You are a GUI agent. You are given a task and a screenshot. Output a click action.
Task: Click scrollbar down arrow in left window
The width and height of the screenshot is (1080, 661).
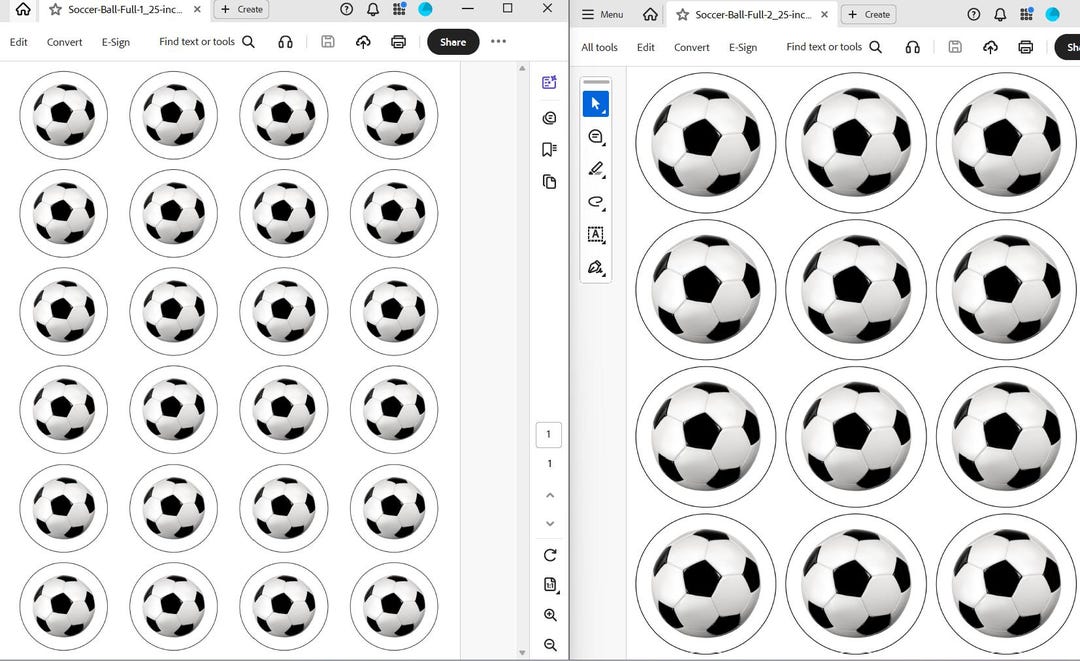pyautogui.click(x=522, y=652)
